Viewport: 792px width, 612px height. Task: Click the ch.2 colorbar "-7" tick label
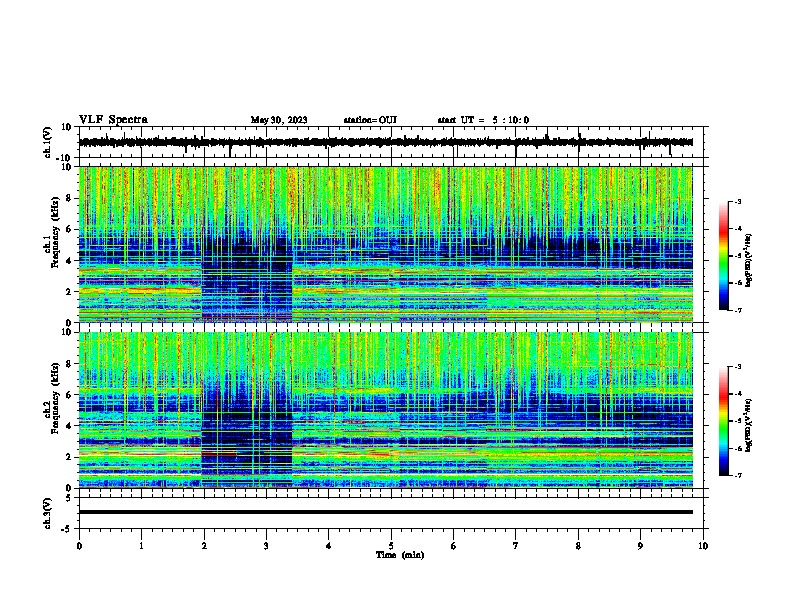(x=738, y=475)
